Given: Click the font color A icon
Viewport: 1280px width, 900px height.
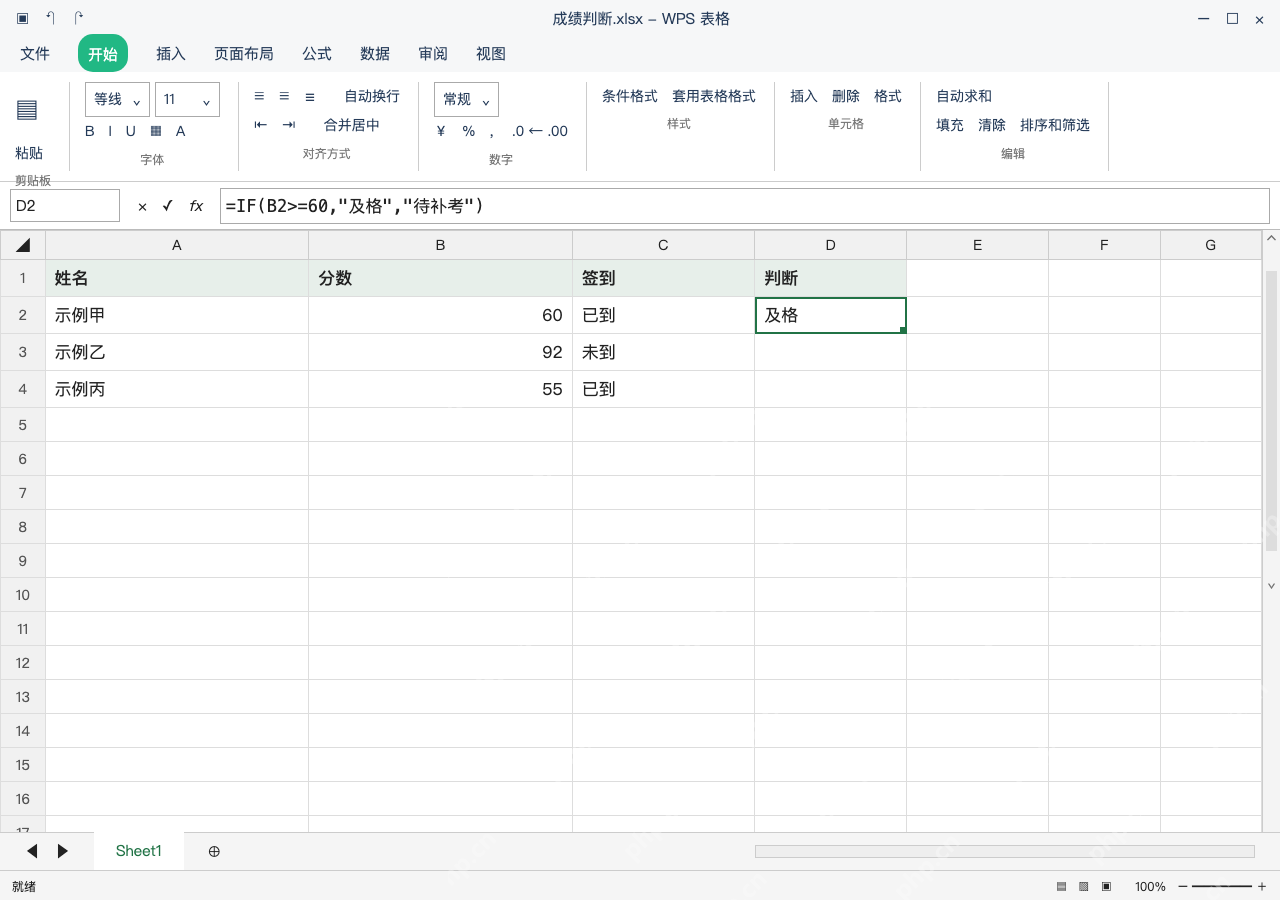Looking at the screenshot, I should pyautogui.click(x=181, y=131).
